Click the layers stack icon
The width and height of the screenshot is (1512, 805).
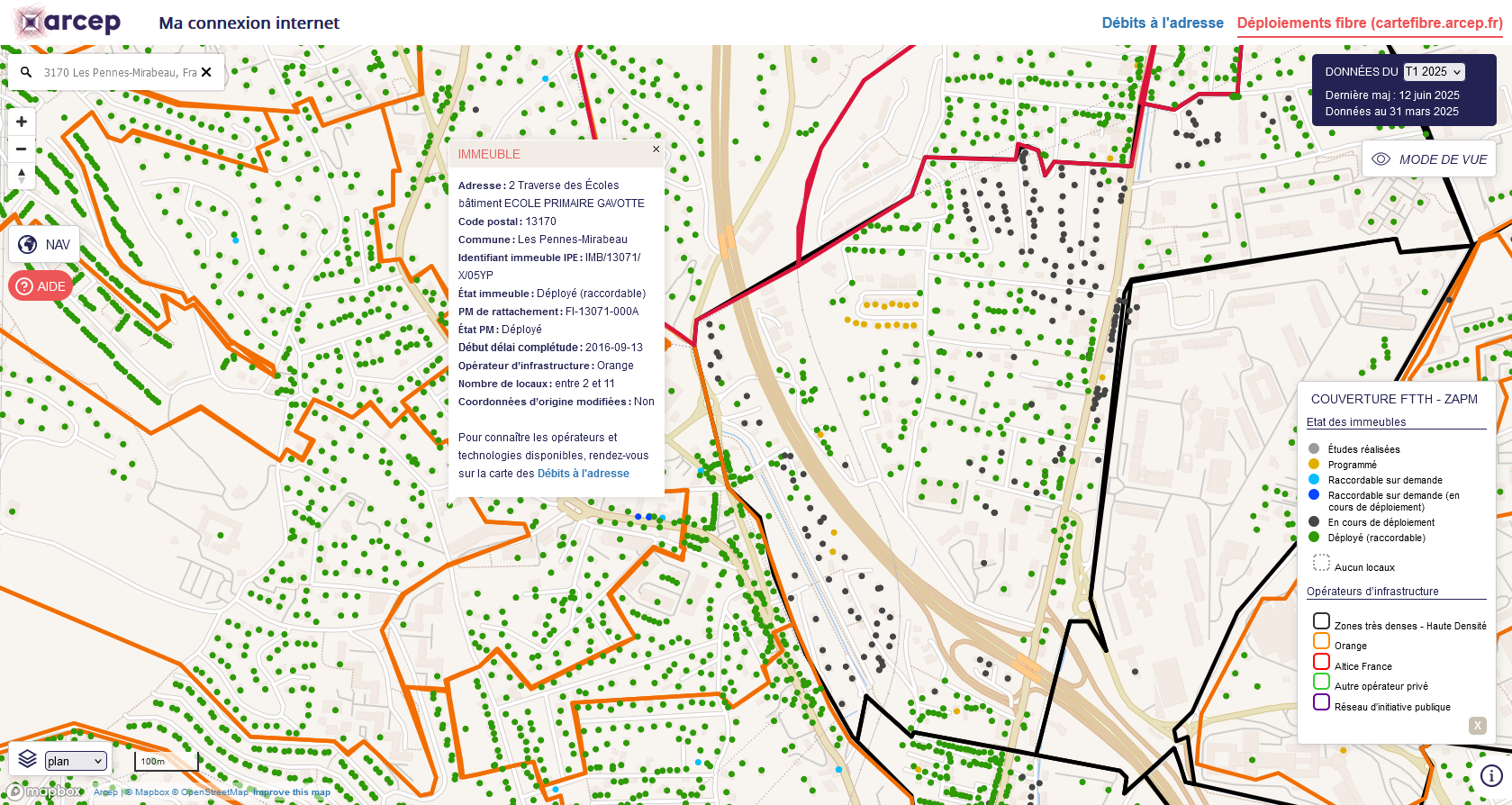click(27, 759)
